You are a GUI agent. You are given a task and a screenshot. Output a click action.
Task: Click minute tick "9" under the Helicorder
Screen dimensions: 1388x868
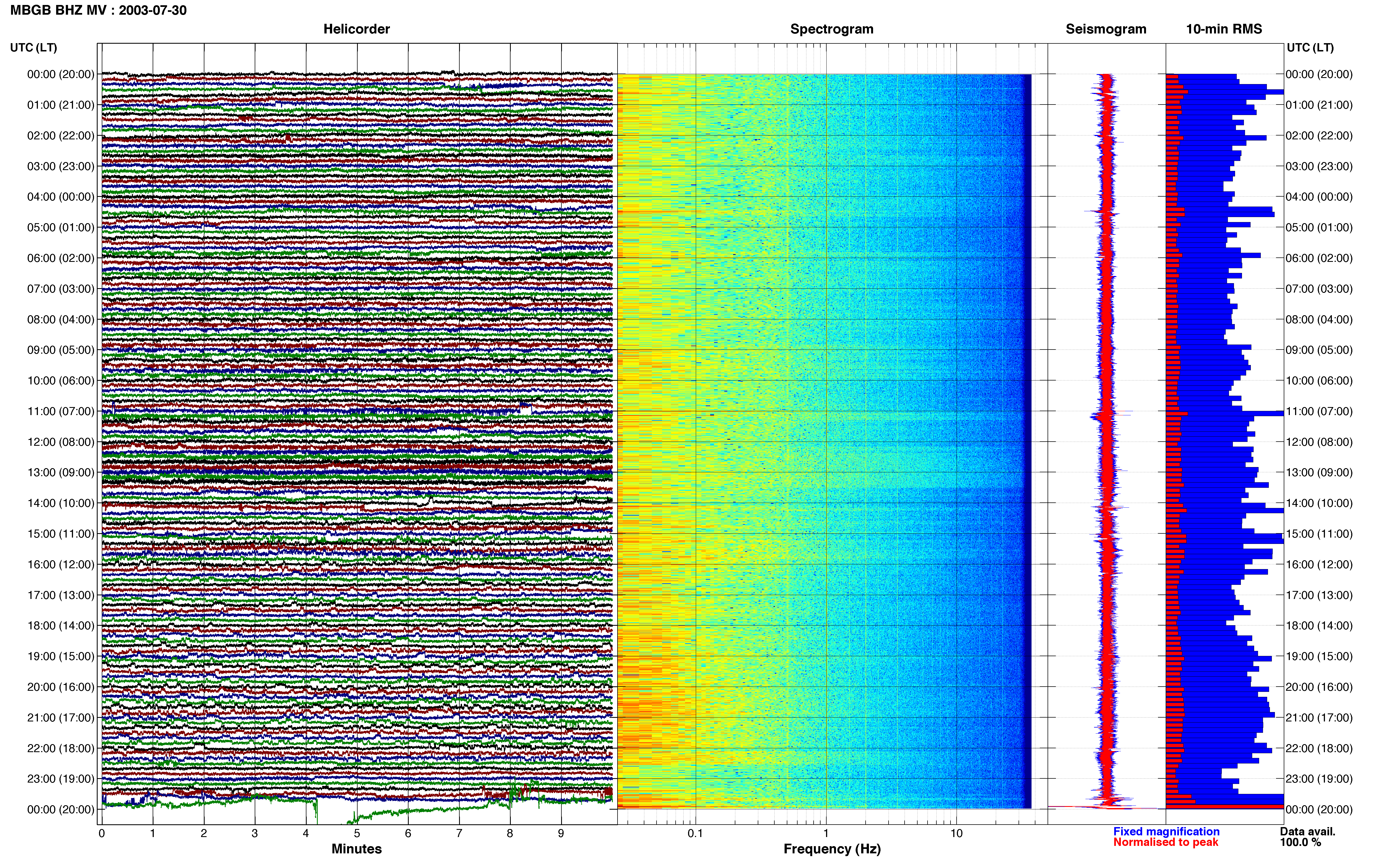point(561,833)
